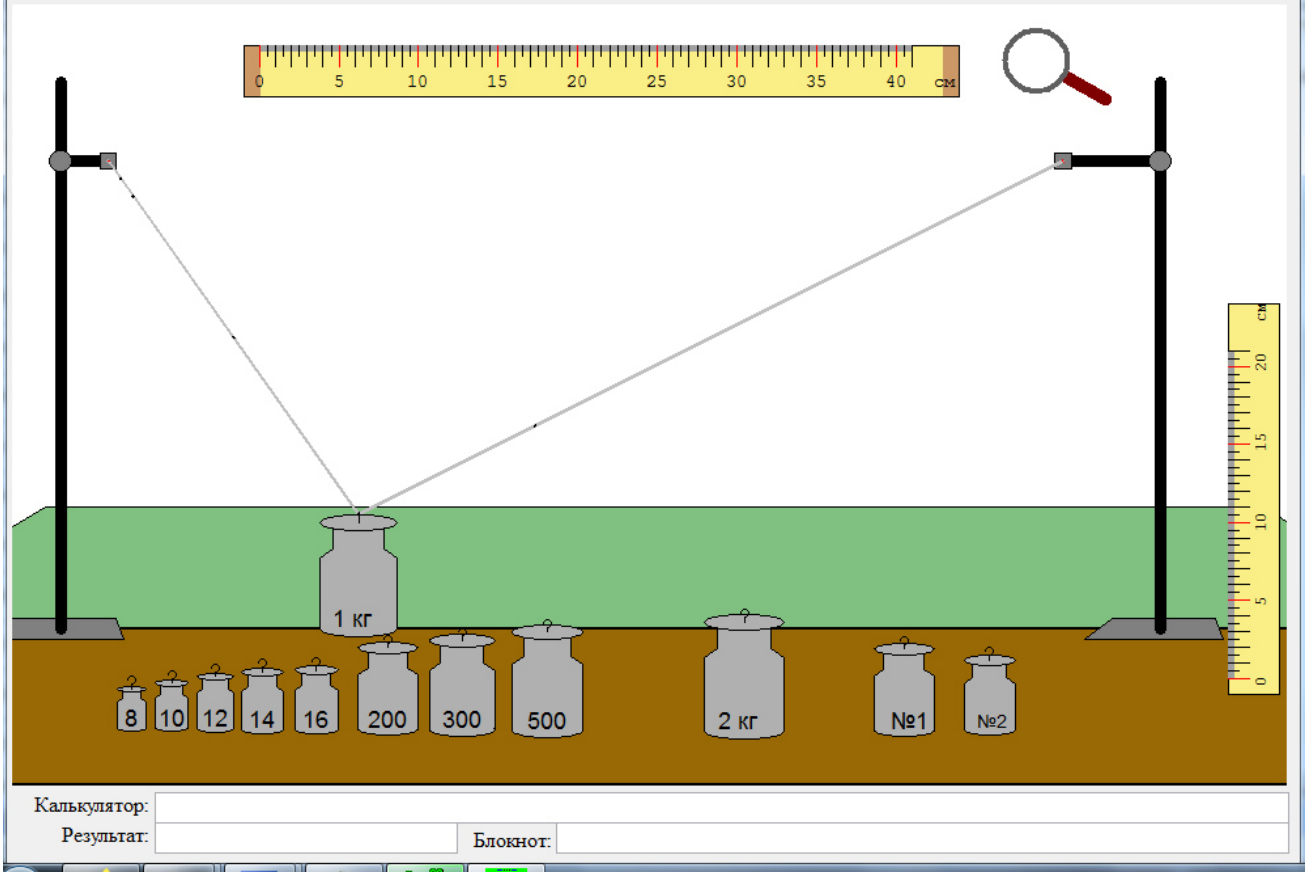Pick the 8 gram weight

(132, 704)
